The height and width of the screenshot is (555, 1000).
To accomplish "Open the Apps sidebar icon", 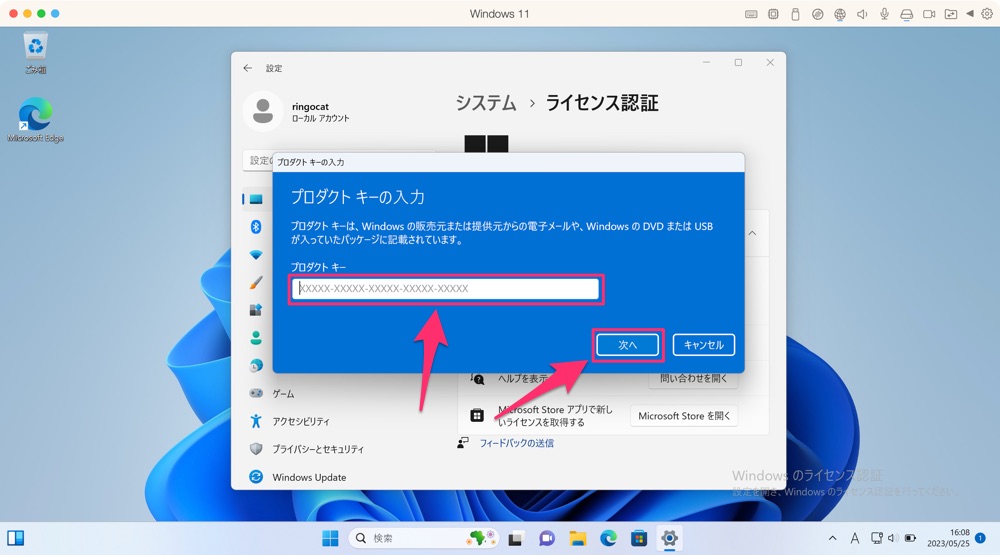I will pyautogui.click(x=256, y=310).
